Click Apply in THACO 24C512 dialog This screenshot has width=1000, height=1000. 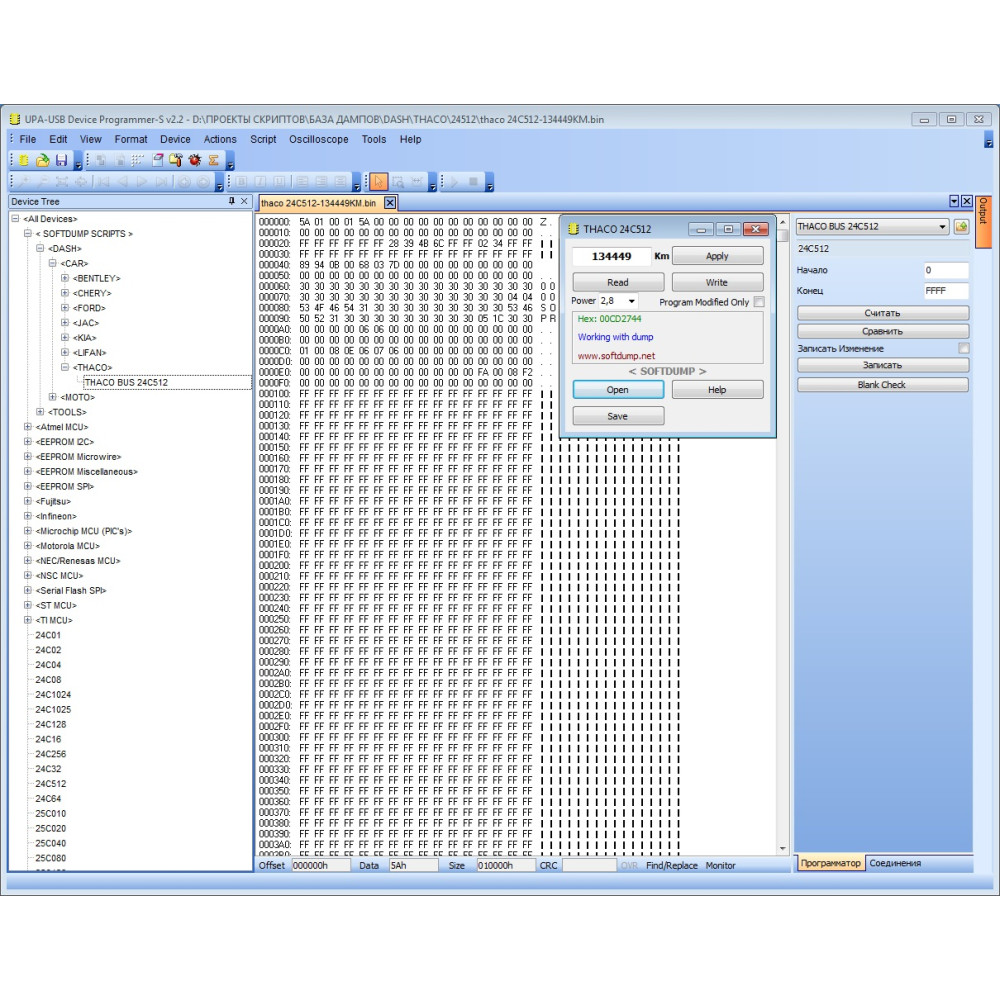click(x=717, y=256)
